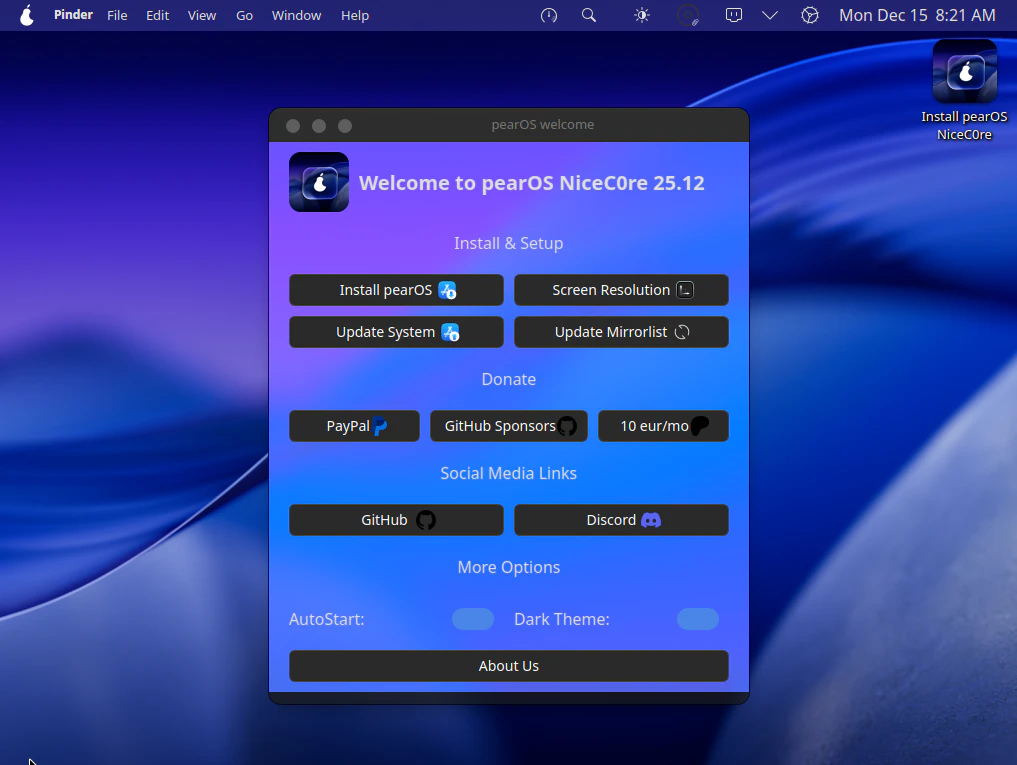Click the Update System button
Viewport: 1017px width, 765px height.
[x=396, y=332]
